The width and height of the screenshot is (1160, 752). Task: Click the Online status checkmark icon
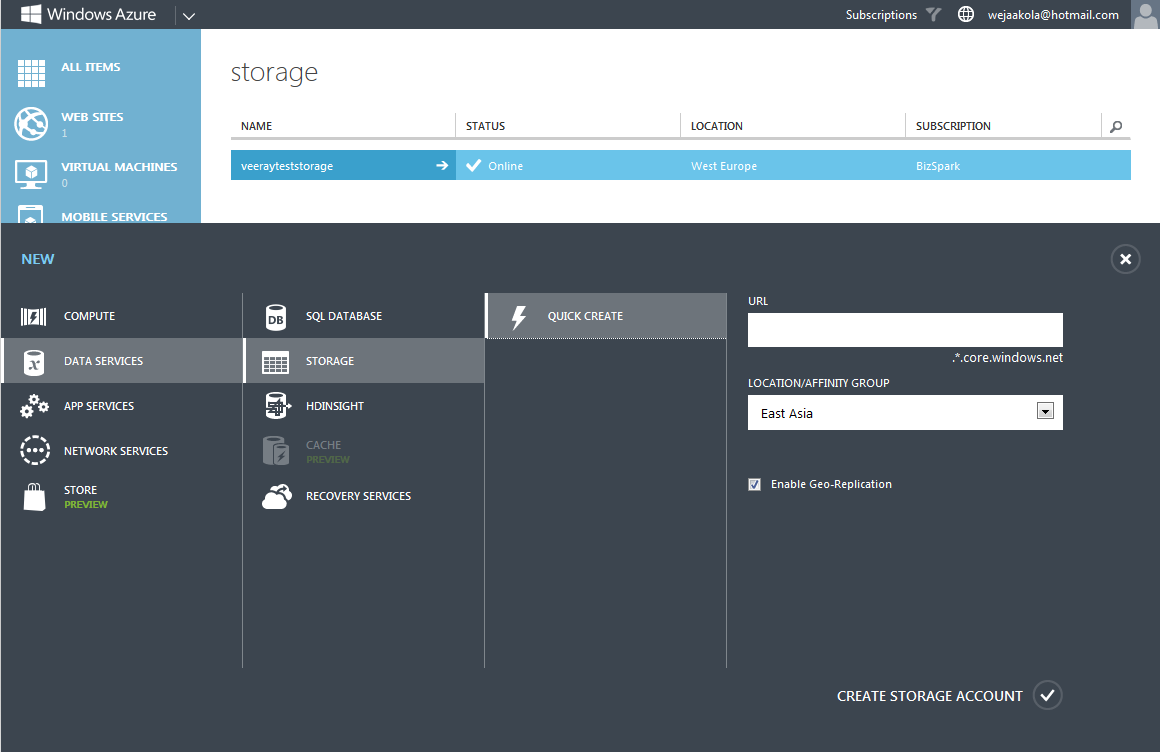click(x=473, y=165)
